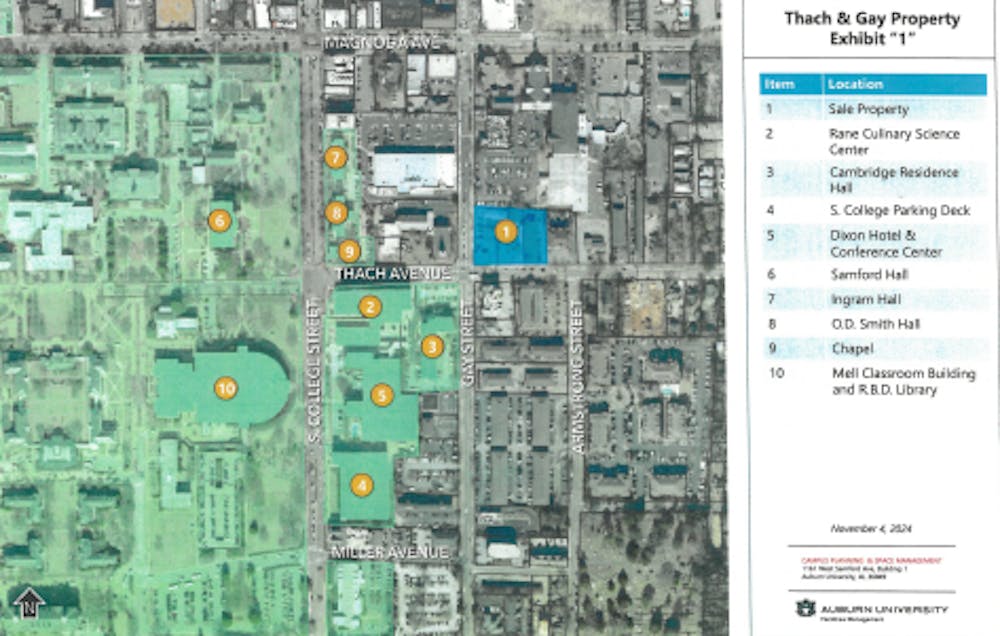Viewport: 1000px width, 636px height.
Task: Click the orange marker numbered 9
Action: 349,251
